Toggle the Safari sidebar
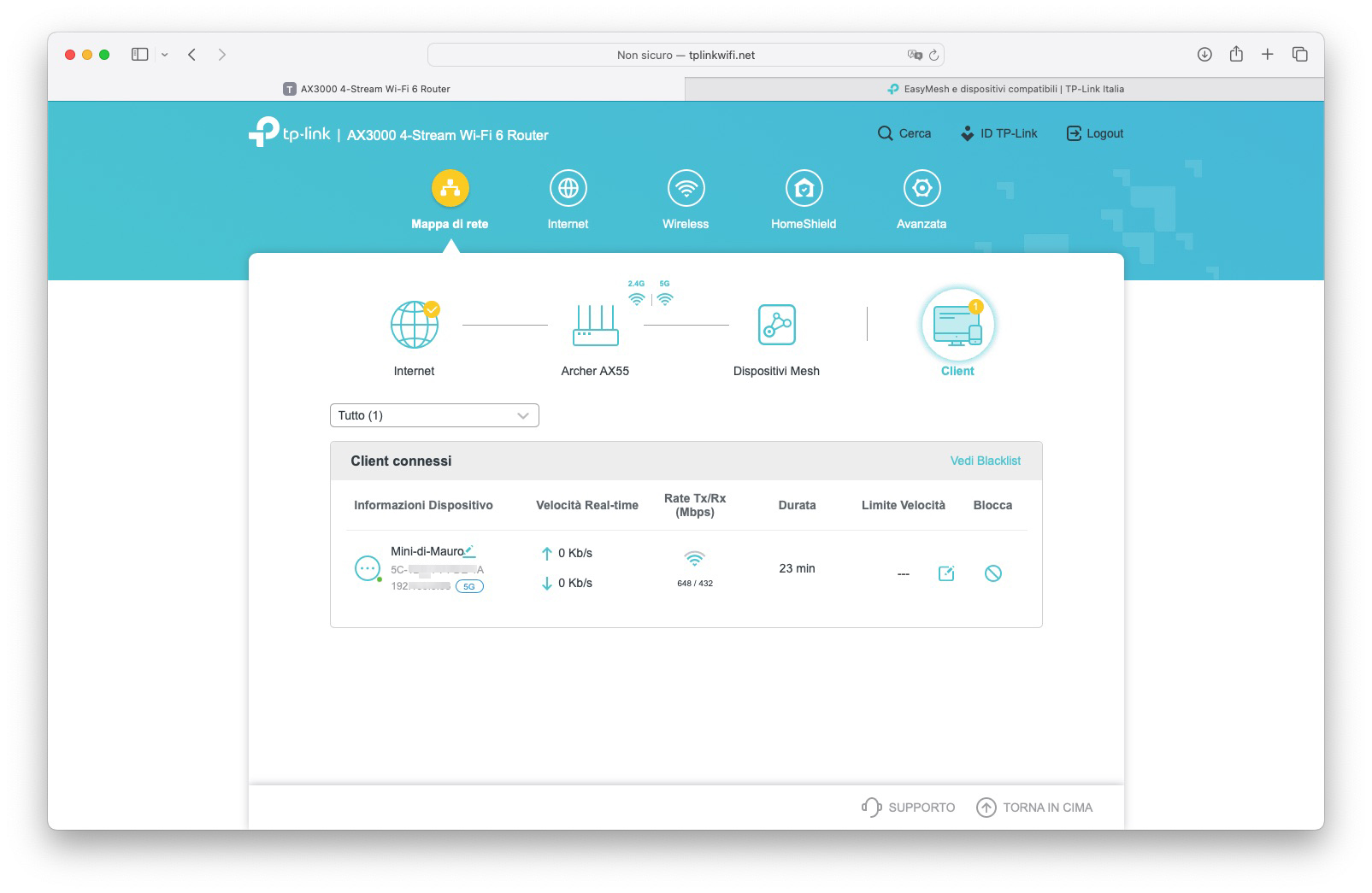Image resolution: width=1372 pixels, height=893 pixels. point(140,55)
